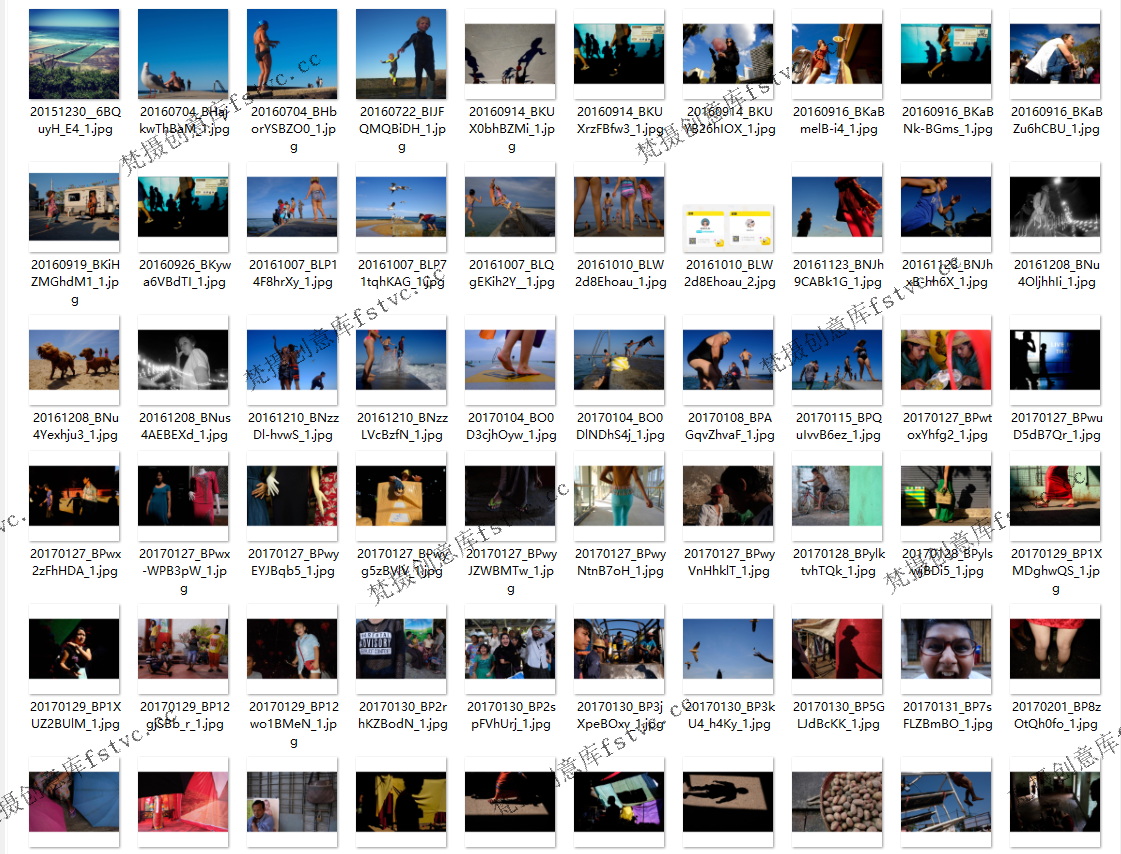Select seagull photo 20160704_BHajkwThBaM_1.jpg thumbnail
The width and height of the screenshot is (1121, 854).
(x=183, y=54)
